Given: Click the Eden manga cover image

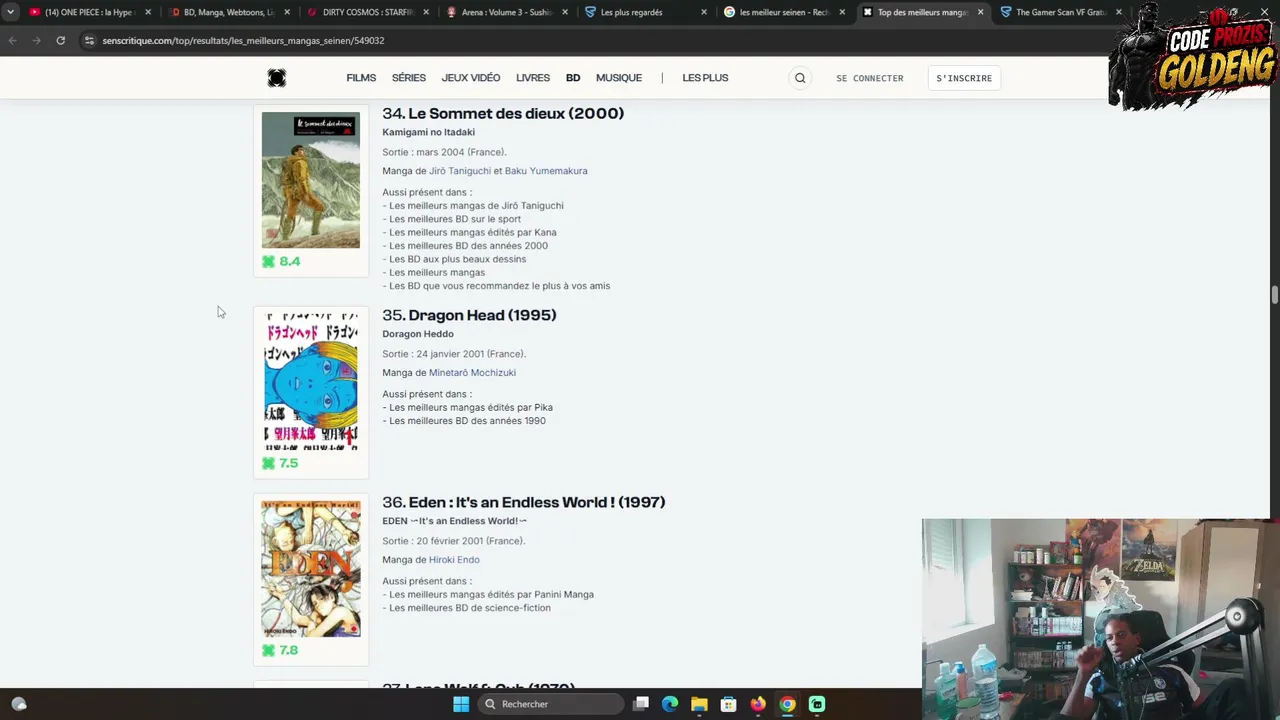Looking at the screenshot, I should coord(311,569).
